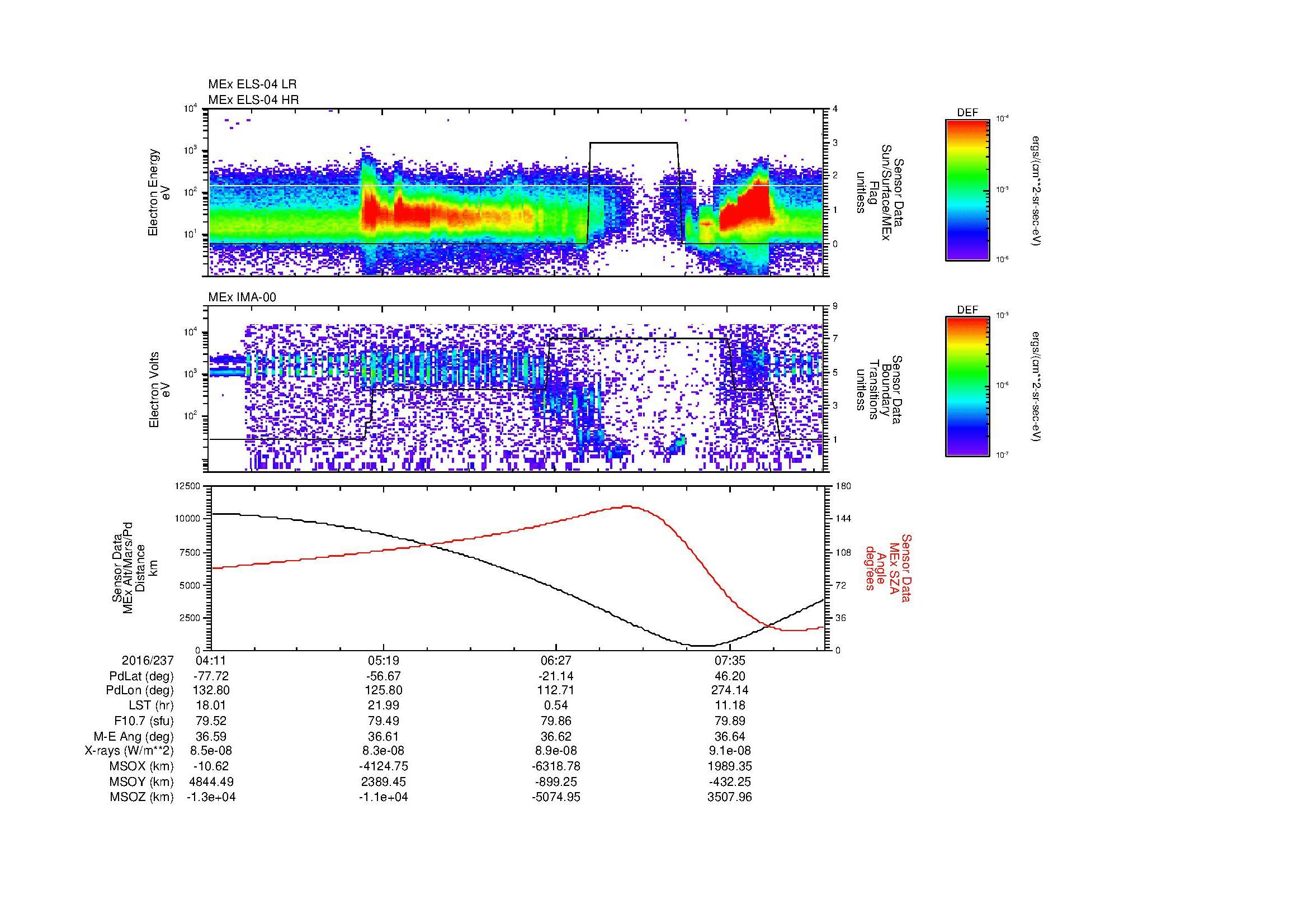Click the MSOZ value '3507.96'
1308x924 pixels.
pos(730,797)
